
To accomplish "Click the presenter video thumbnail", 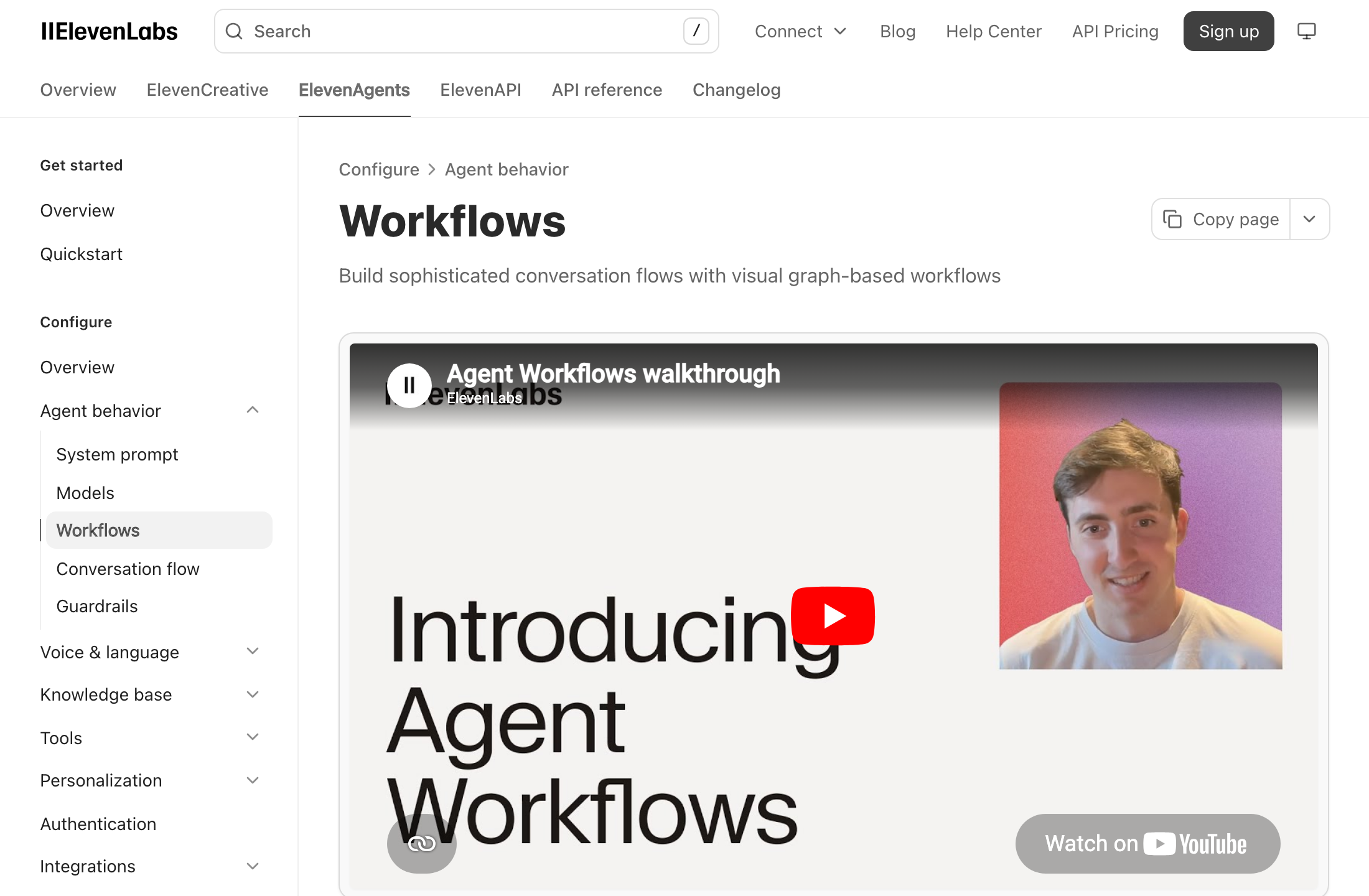I will click(1141, 526).
